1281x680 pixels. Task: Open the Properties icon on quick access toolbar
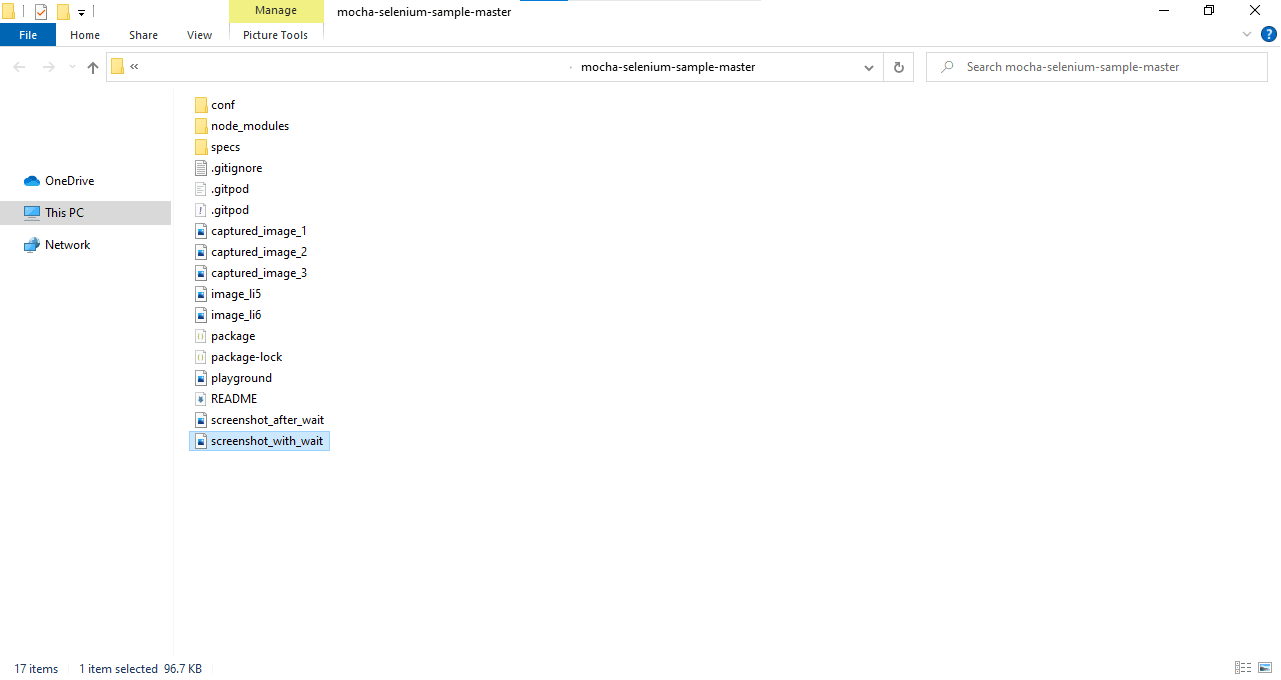[41, 11]
